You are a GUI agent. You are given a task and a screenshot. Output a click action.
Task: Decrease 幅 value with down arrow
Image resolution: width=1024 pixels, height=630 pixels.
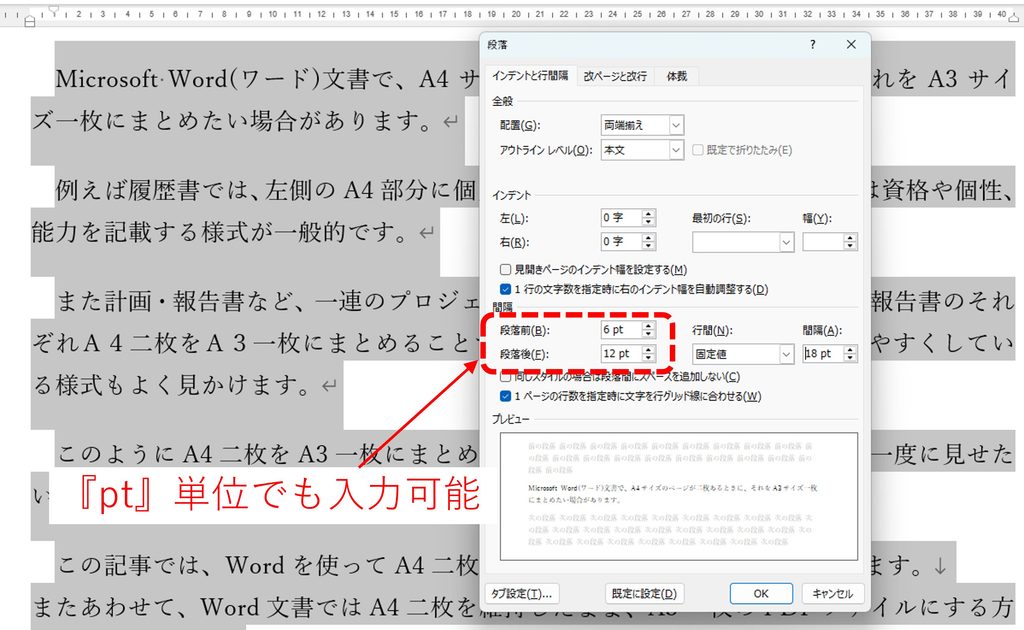point(850,246)
